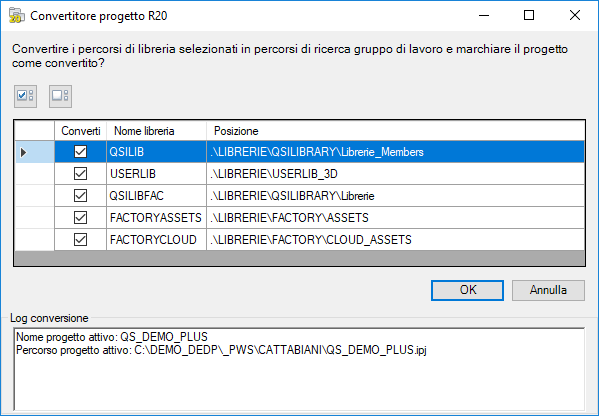This screenshot has width=599, height=416.
Task: Click the deselect all libraries icon
Action: [60, 96]
